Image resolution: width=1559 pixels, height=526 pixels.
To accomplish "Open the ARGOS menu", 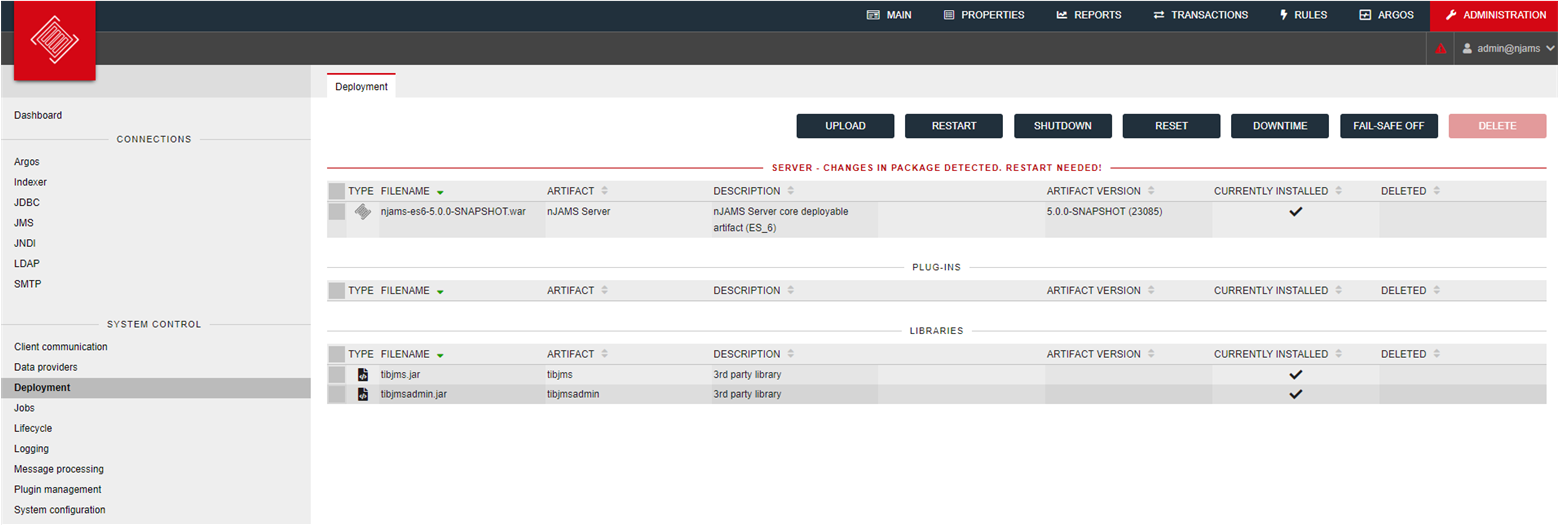I will coord(1386,15).
